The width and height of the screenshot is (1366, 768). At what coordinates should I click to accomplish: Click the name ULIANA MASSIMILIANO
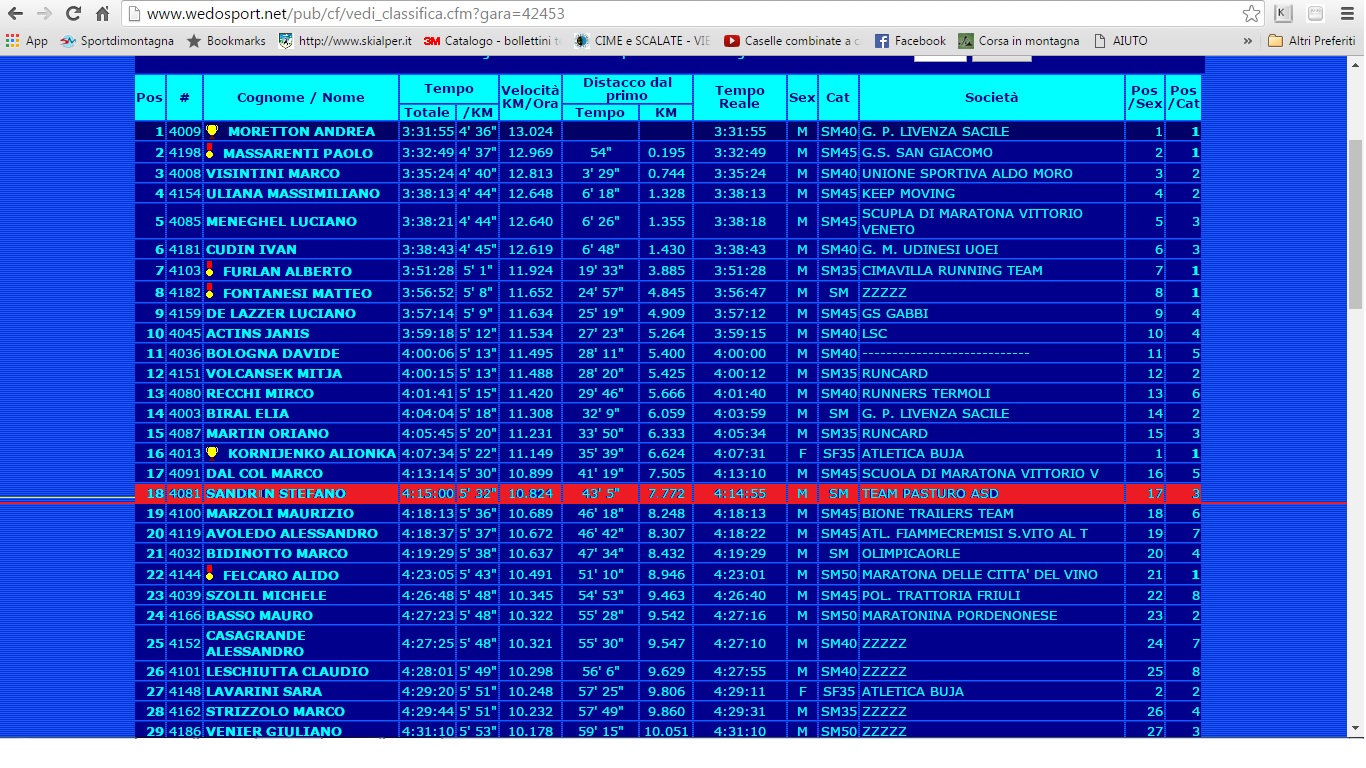click(293, 193)
